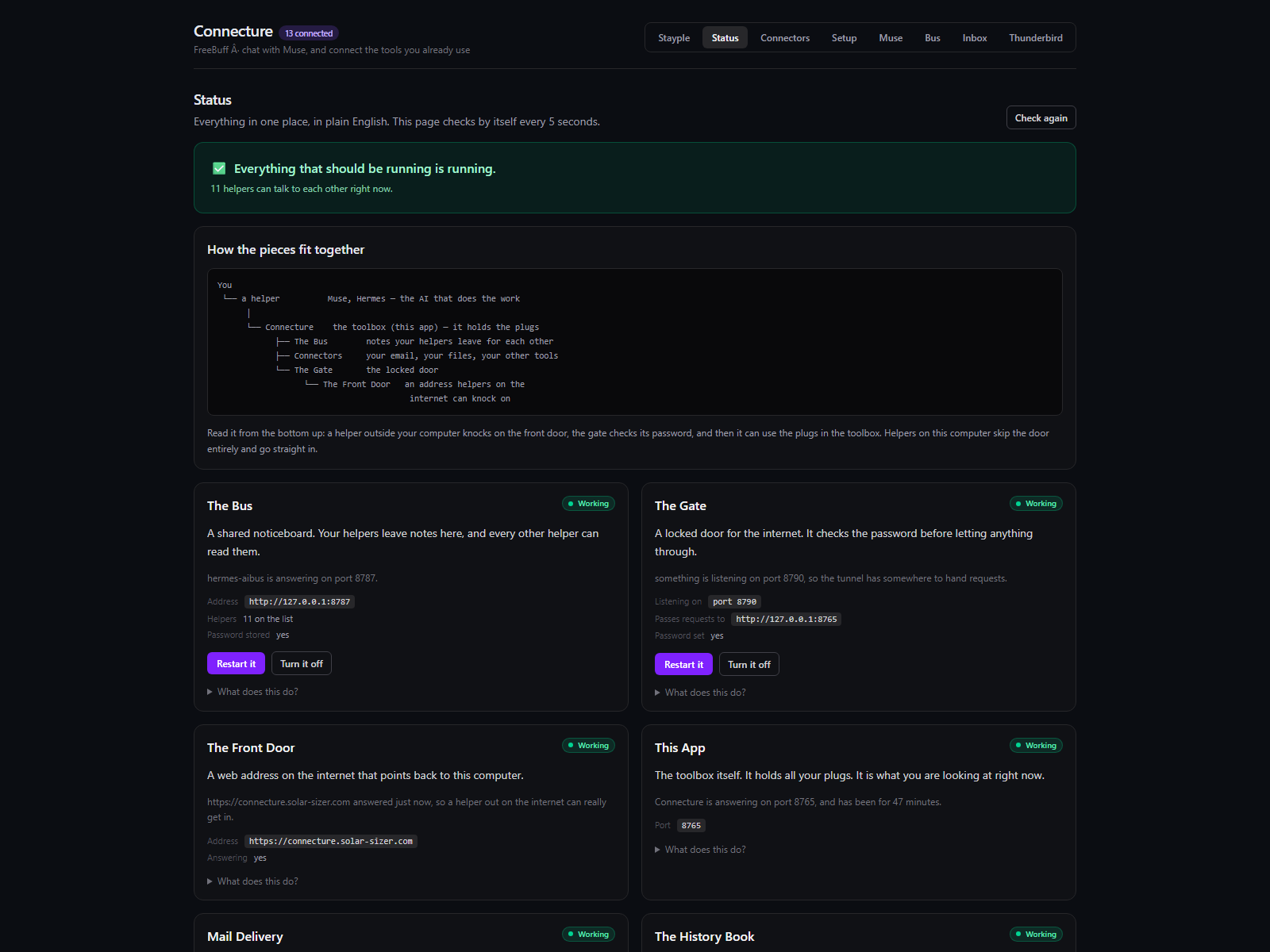
Task: Expand 'What does this do?' under The Front Door
Action: click(252, 881)
